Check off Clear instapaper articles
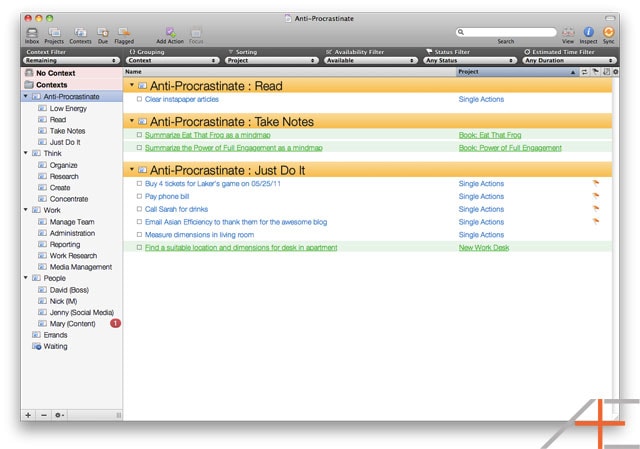 coord(139,99)
